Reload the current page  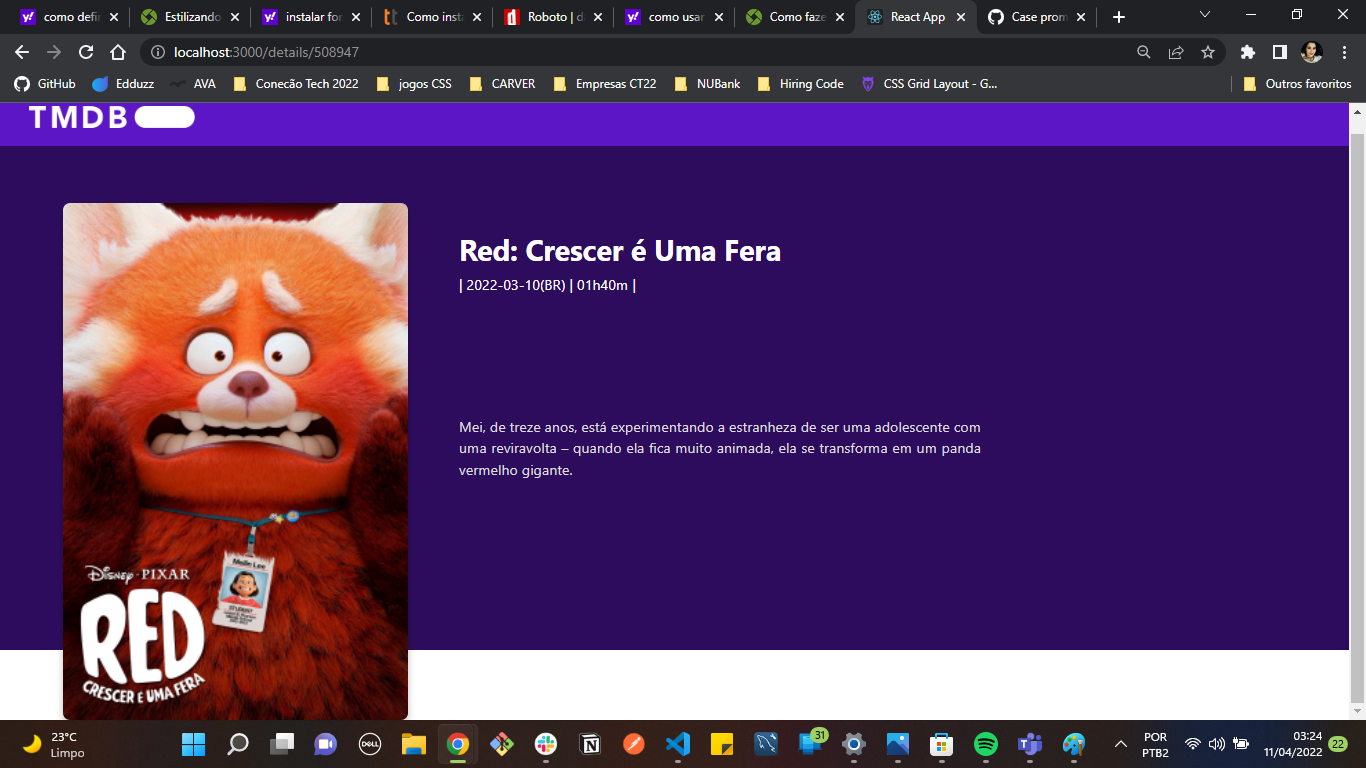[x=86, y=52]
